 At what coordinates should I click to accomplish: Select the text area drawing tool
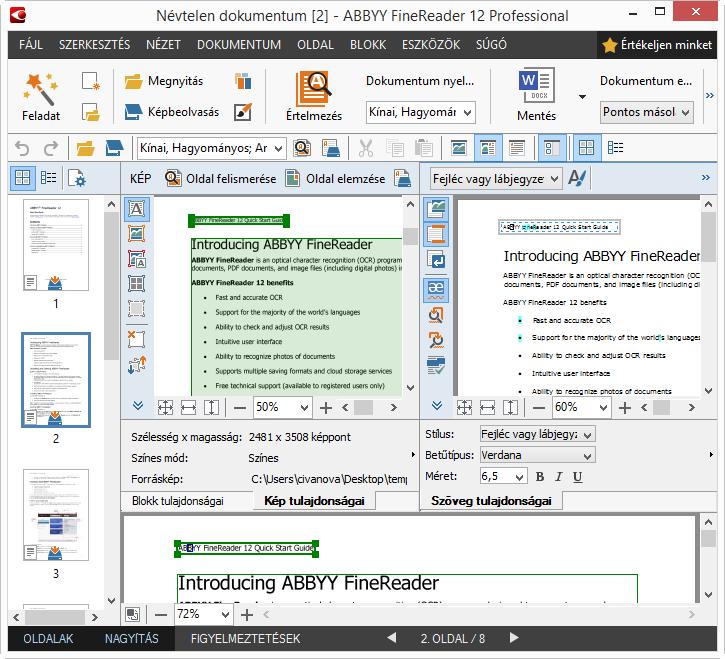coord(136,209)
